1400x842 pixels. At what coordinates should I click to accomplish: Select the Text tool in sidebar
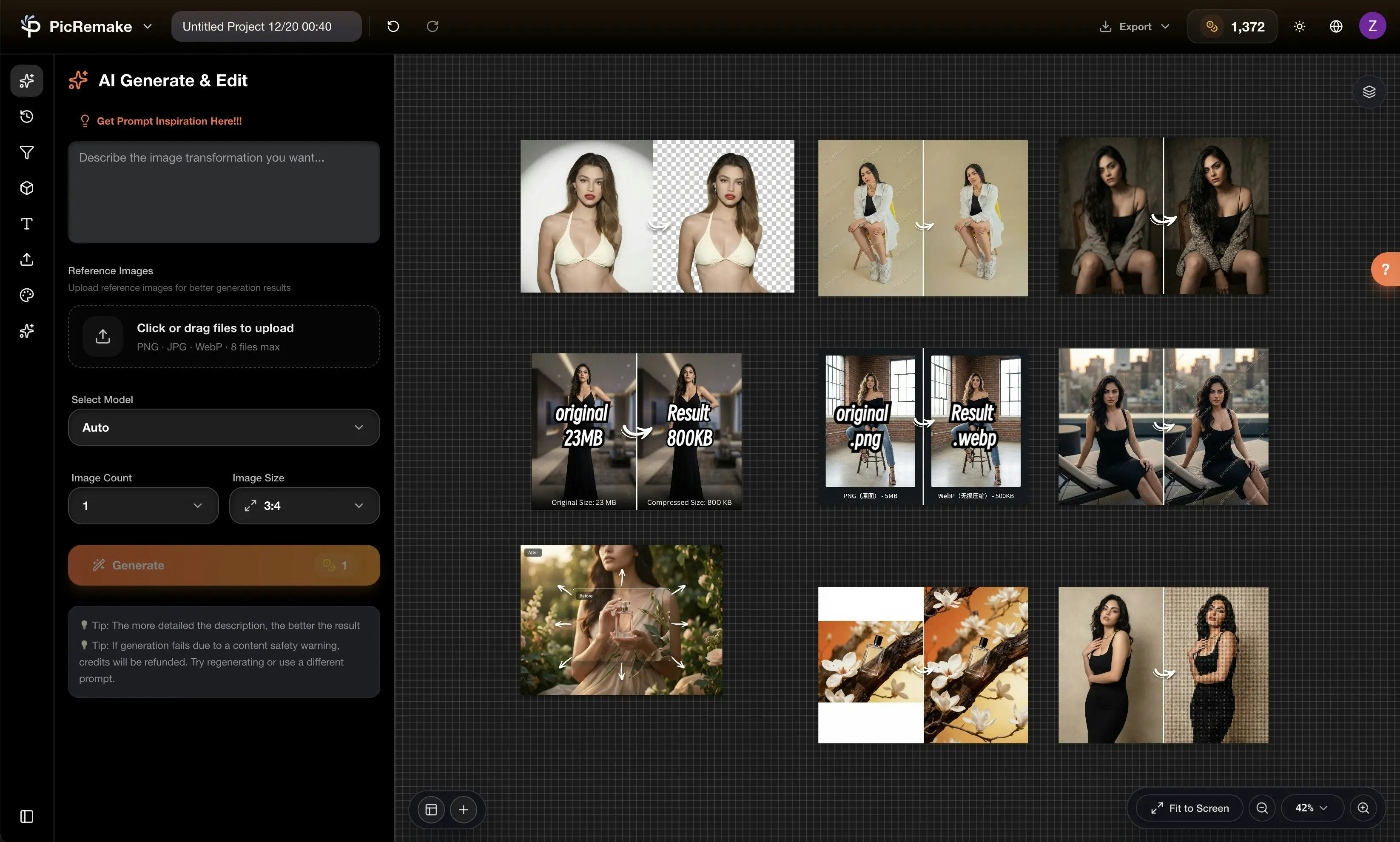coord(27,224)
